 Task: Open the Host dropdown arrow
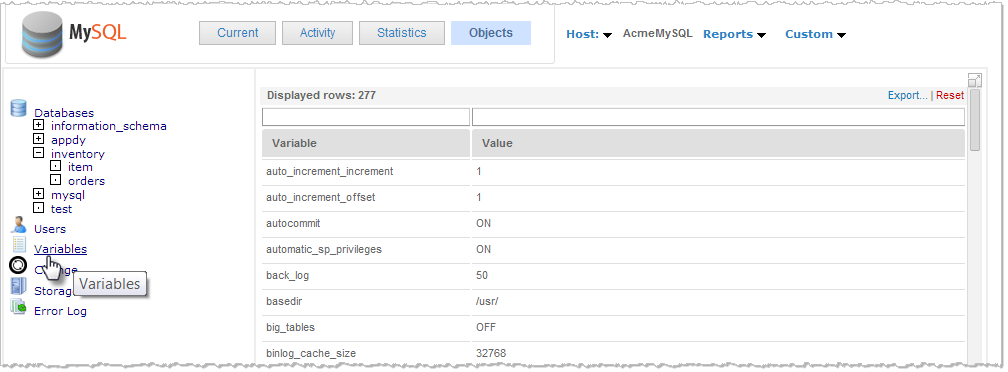(607, 36)
